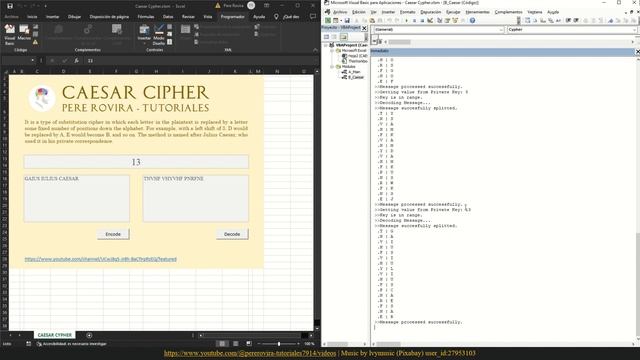Viewport: 640px width, 360px height.
Task: Open the comments icon in Excel ribbon
Action: (313, 17)
